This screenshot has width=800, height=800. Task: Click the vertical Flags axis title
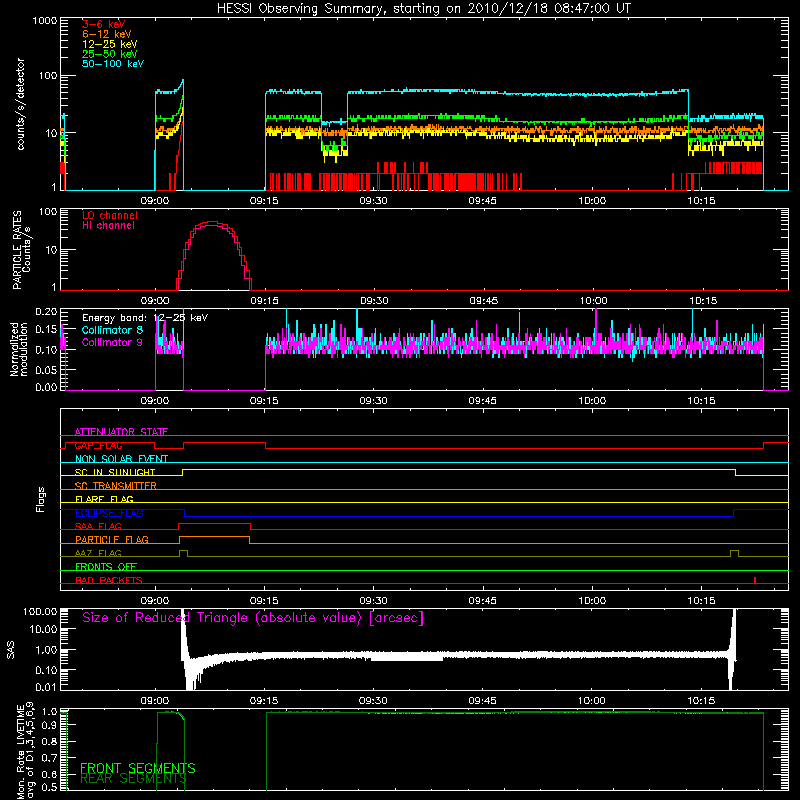tap(40, 499)
